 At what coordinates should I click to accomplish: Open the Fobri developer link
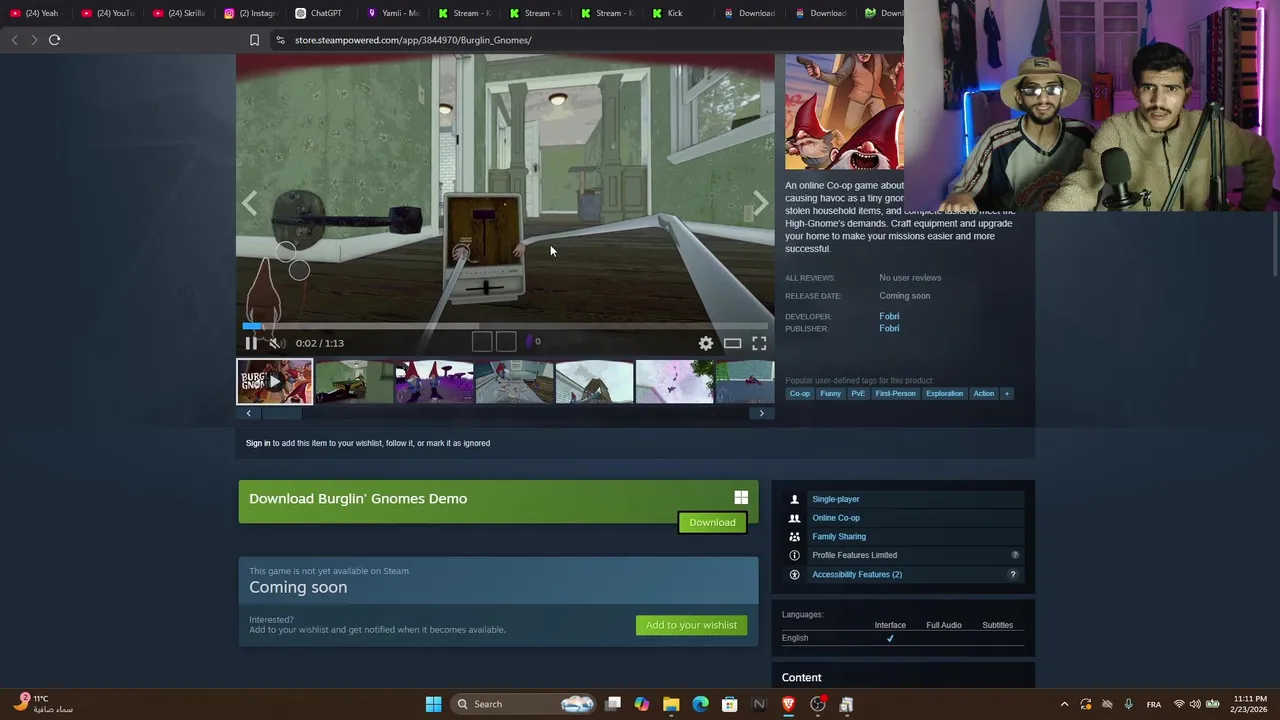[889, 316]
